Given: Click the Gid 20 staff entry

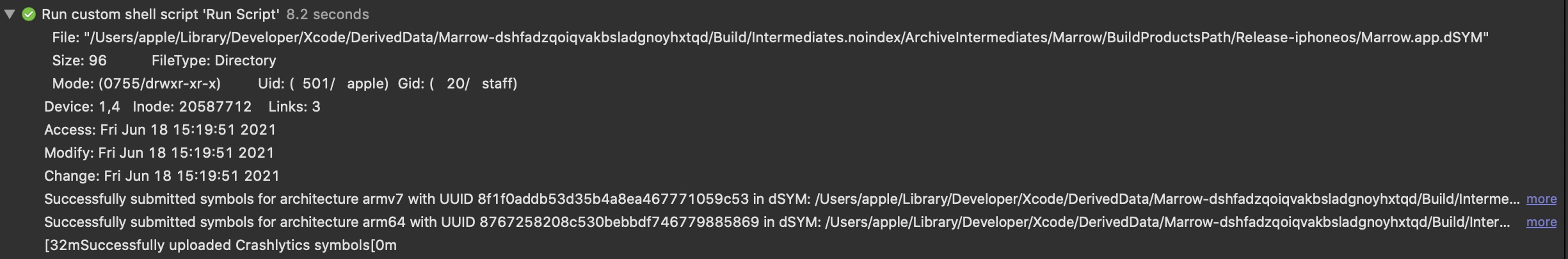Looking at the screenshot, I should click(x=458, y=83).
